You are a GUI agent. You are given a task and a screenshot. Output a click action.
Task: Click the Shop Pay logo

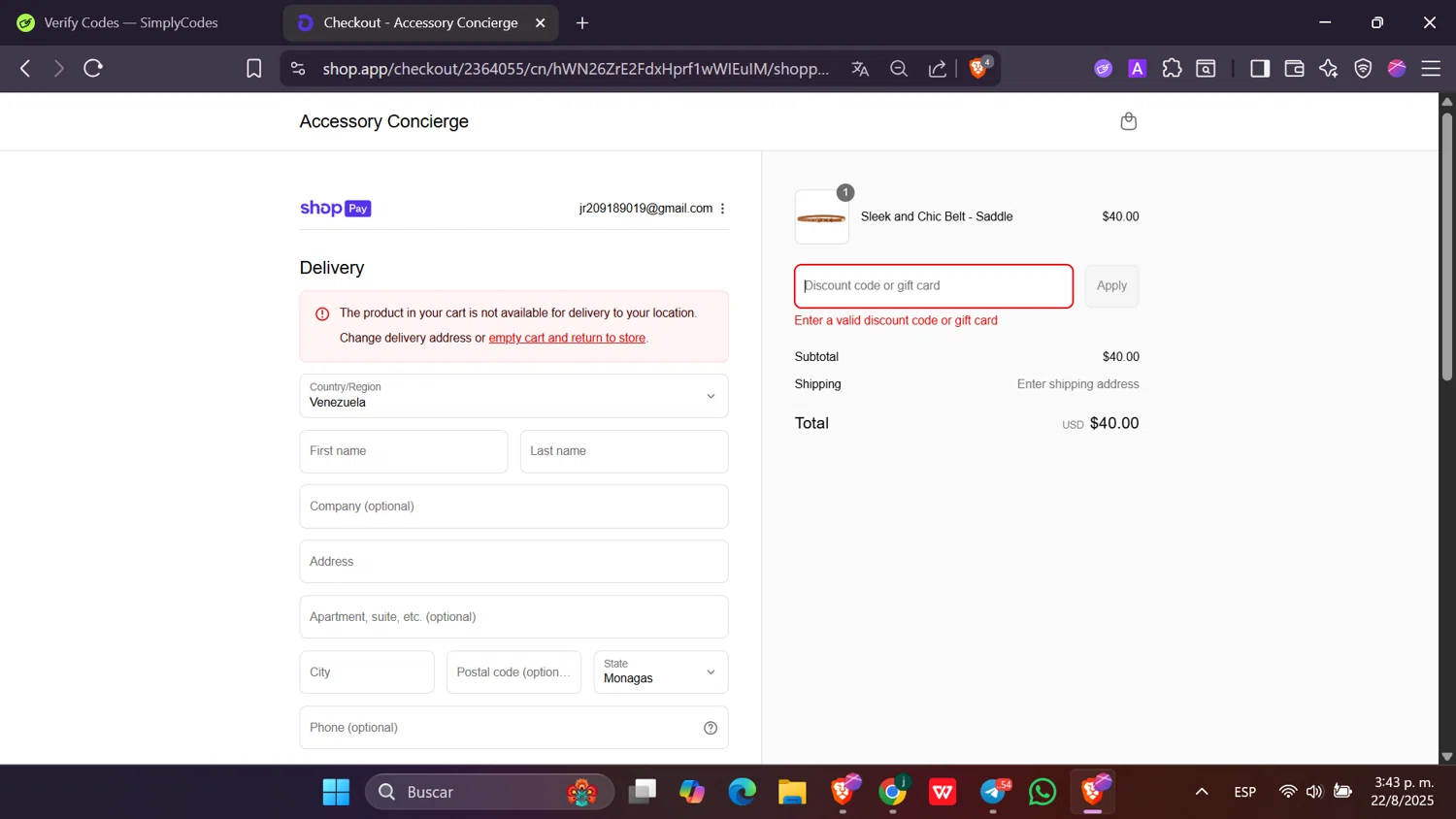coord(335,209)
